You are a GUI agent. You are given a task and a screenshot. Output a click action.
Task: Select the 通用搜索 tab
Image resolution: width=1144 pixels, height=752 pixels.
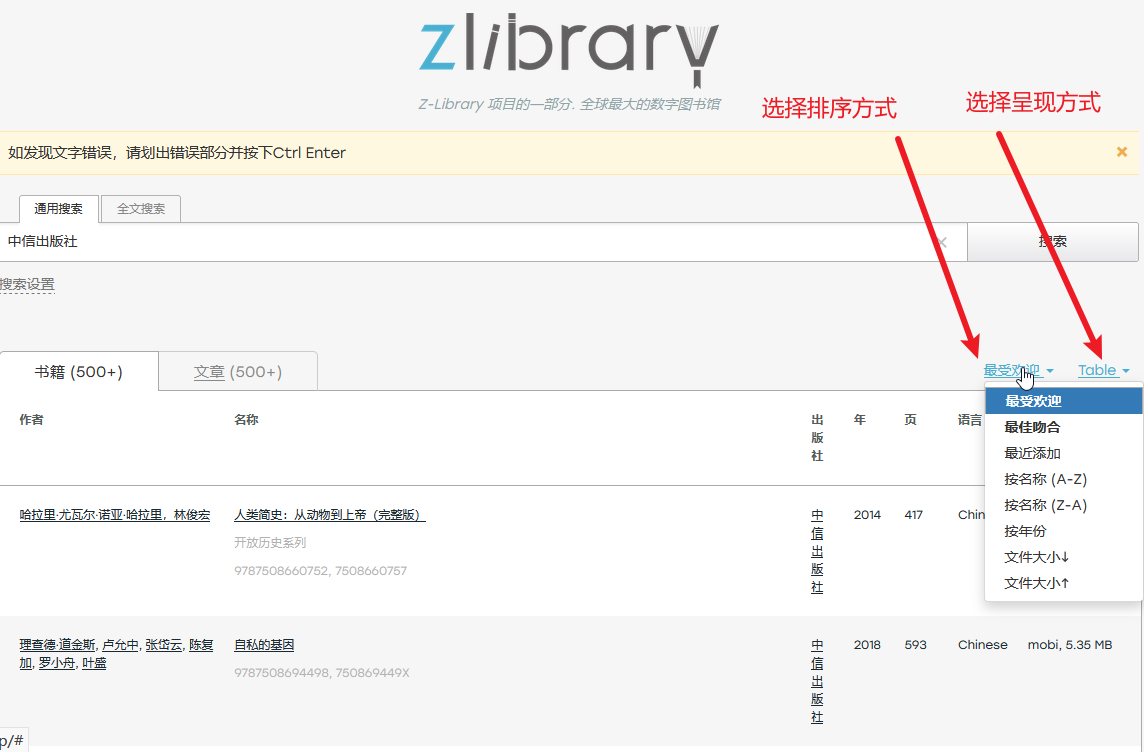tap(59, 209)
